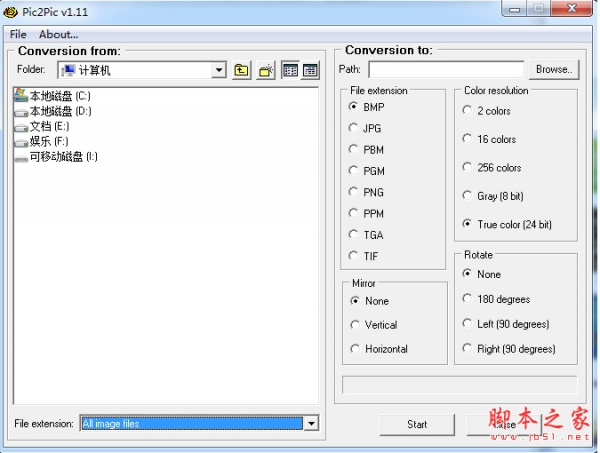Image resolution: width=600 pixels, height=453 pixels.
Task: Click the Start button
Action: point(417,424)
